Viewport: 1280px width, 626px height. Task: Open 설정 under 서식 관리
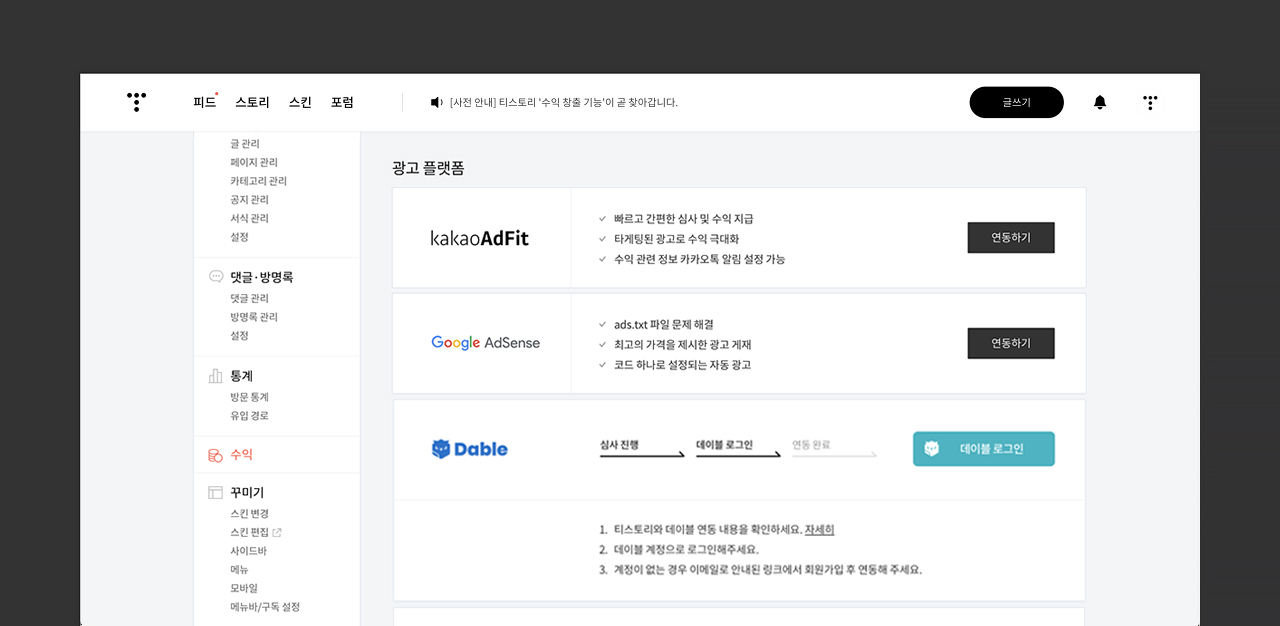(x=239, y=237)
